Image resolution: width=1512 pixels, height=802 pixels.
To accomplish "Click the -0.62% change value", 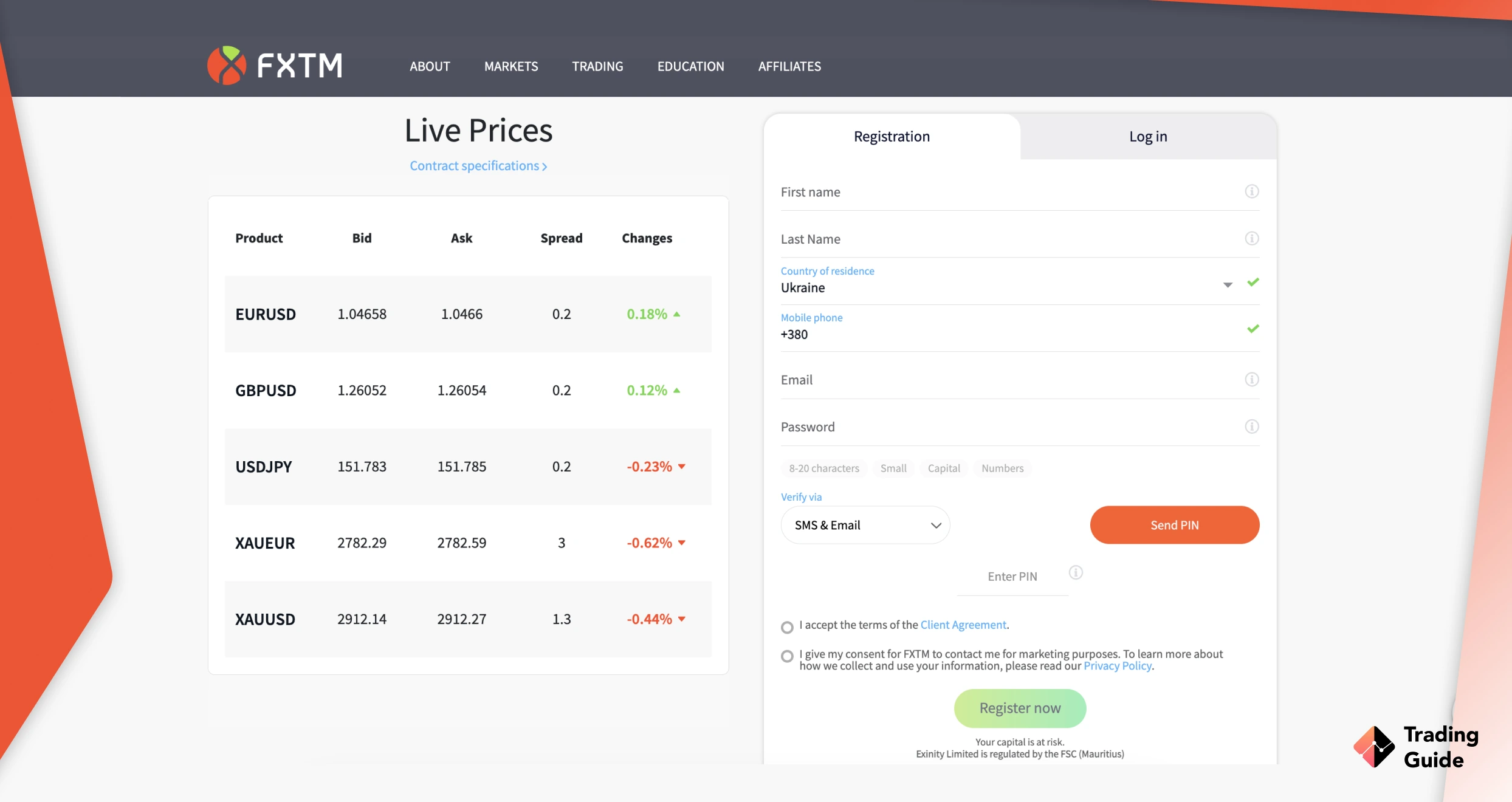I will pyautogui.click(x=650, y=543).
